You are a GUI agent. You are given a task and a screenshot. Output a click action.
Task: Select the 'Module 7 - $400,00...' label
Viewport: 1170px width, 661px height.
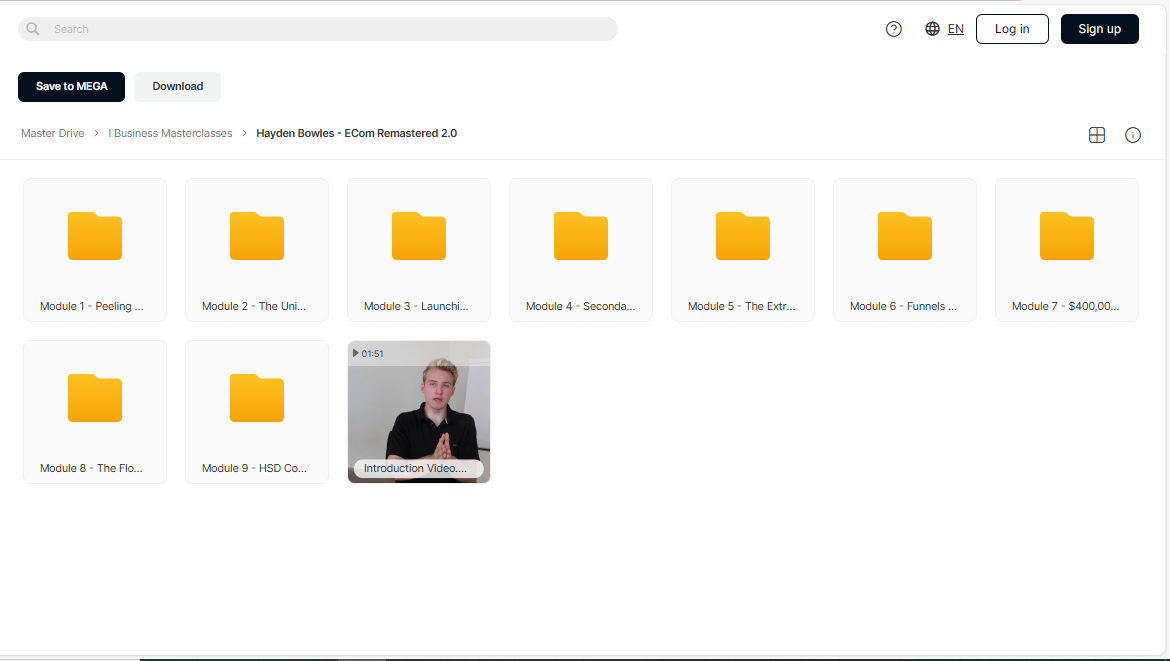click(x=1066, y=307)
